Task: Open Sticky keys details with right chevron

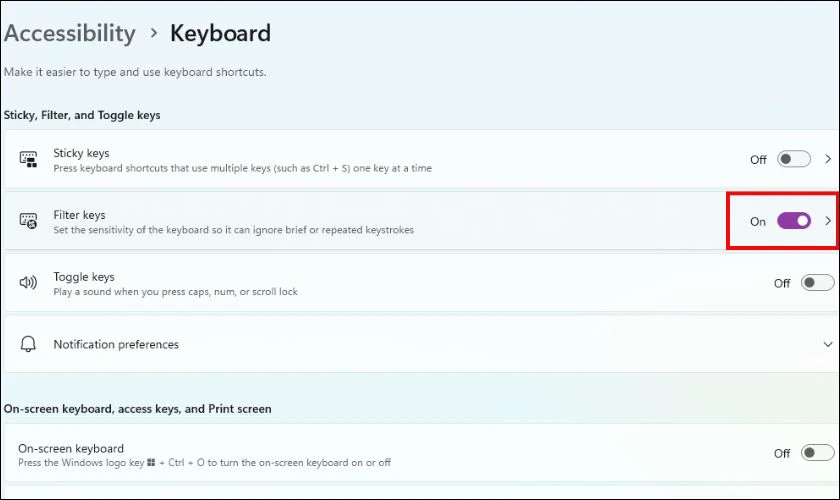Action: click(x=828, y=159)
